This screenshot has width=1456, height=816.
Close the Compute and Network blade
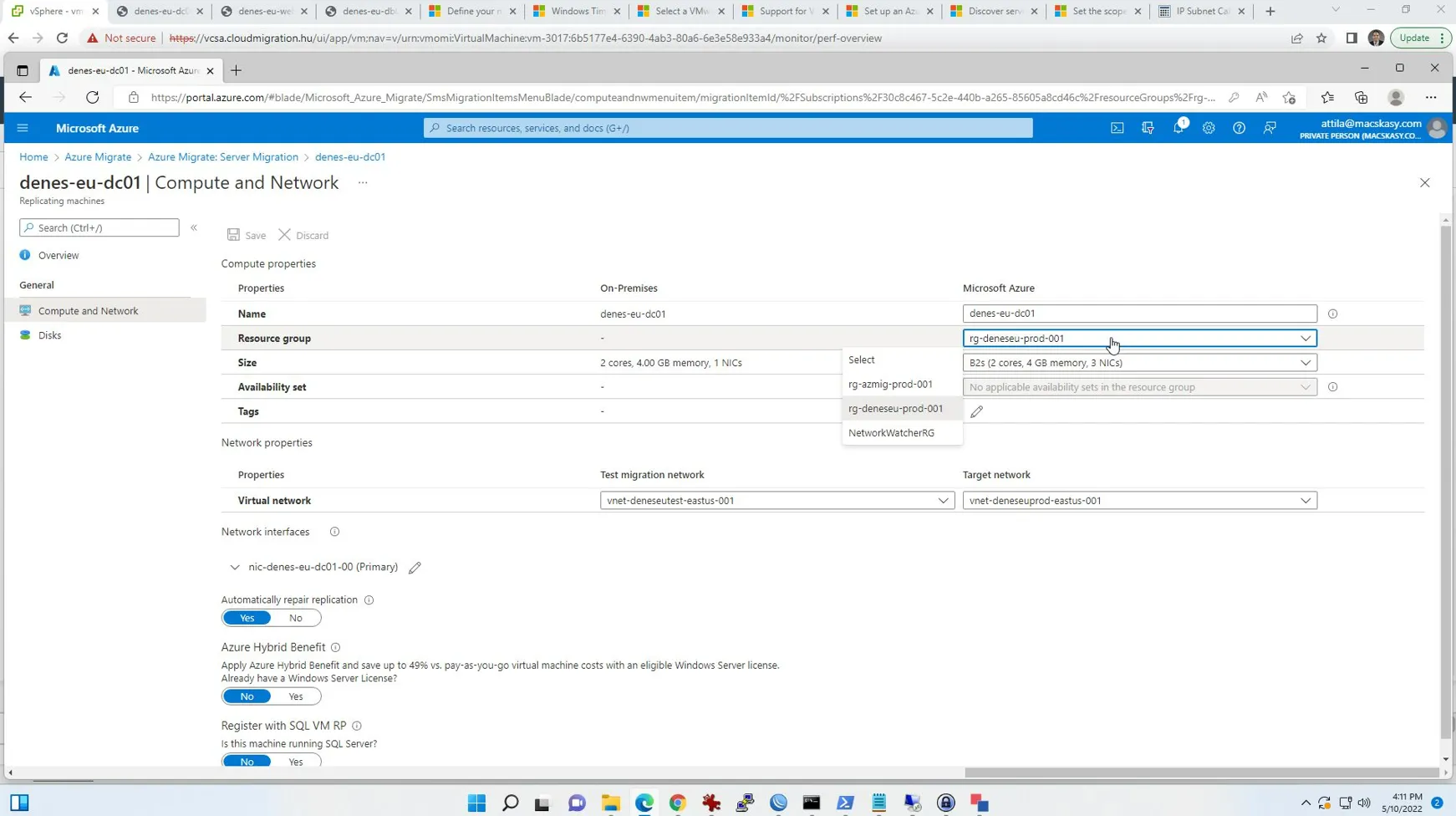coord(1425,182)
